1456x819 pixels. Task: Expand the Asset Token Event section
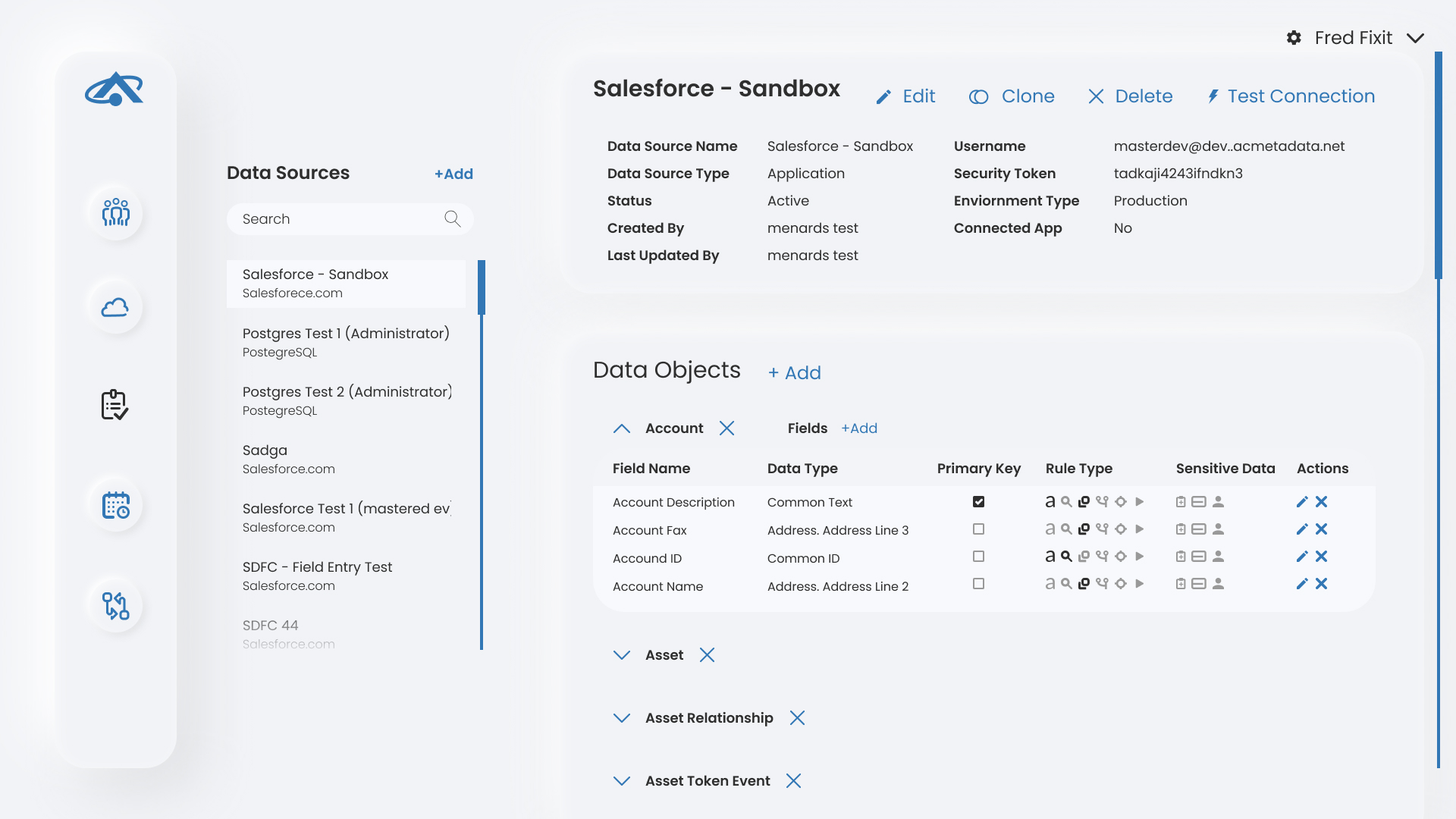[x=622, y=780]
